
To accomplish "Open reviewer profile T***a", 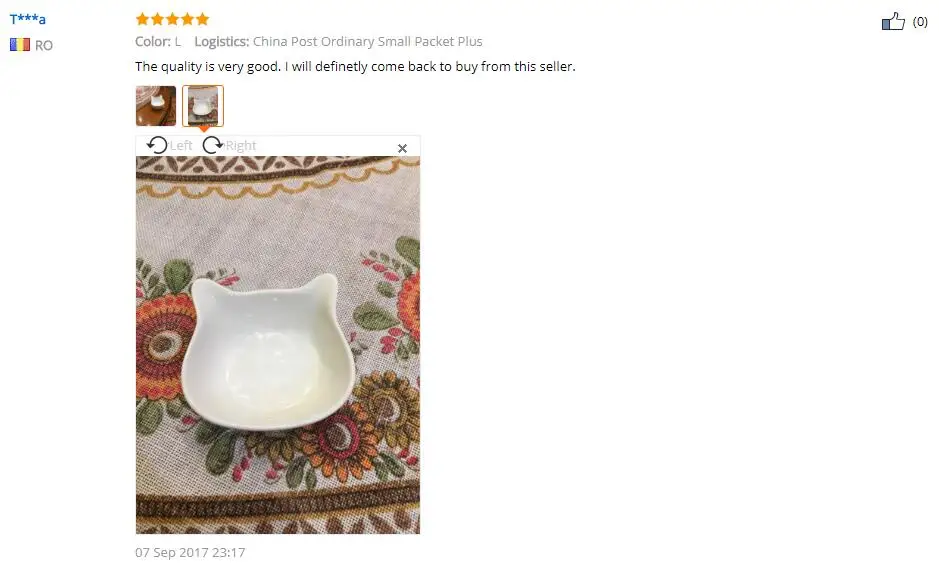I will tap(28, 19).
